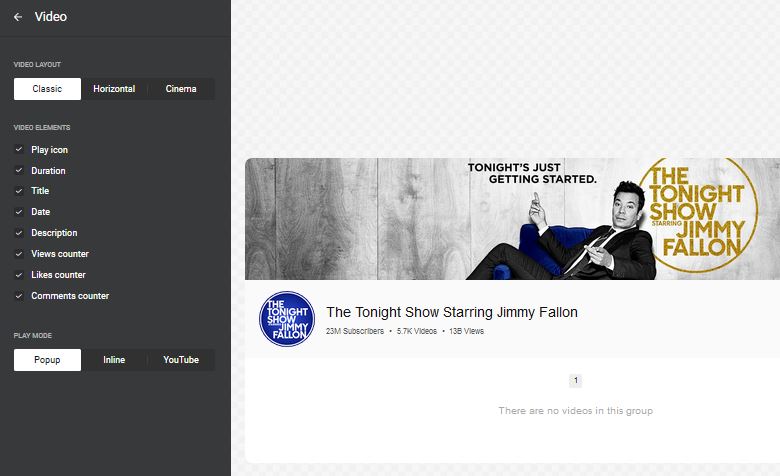The width and height of the screenshot is (780, 476).
Task: Click the Video panel heading
Action: coord(51,16)
